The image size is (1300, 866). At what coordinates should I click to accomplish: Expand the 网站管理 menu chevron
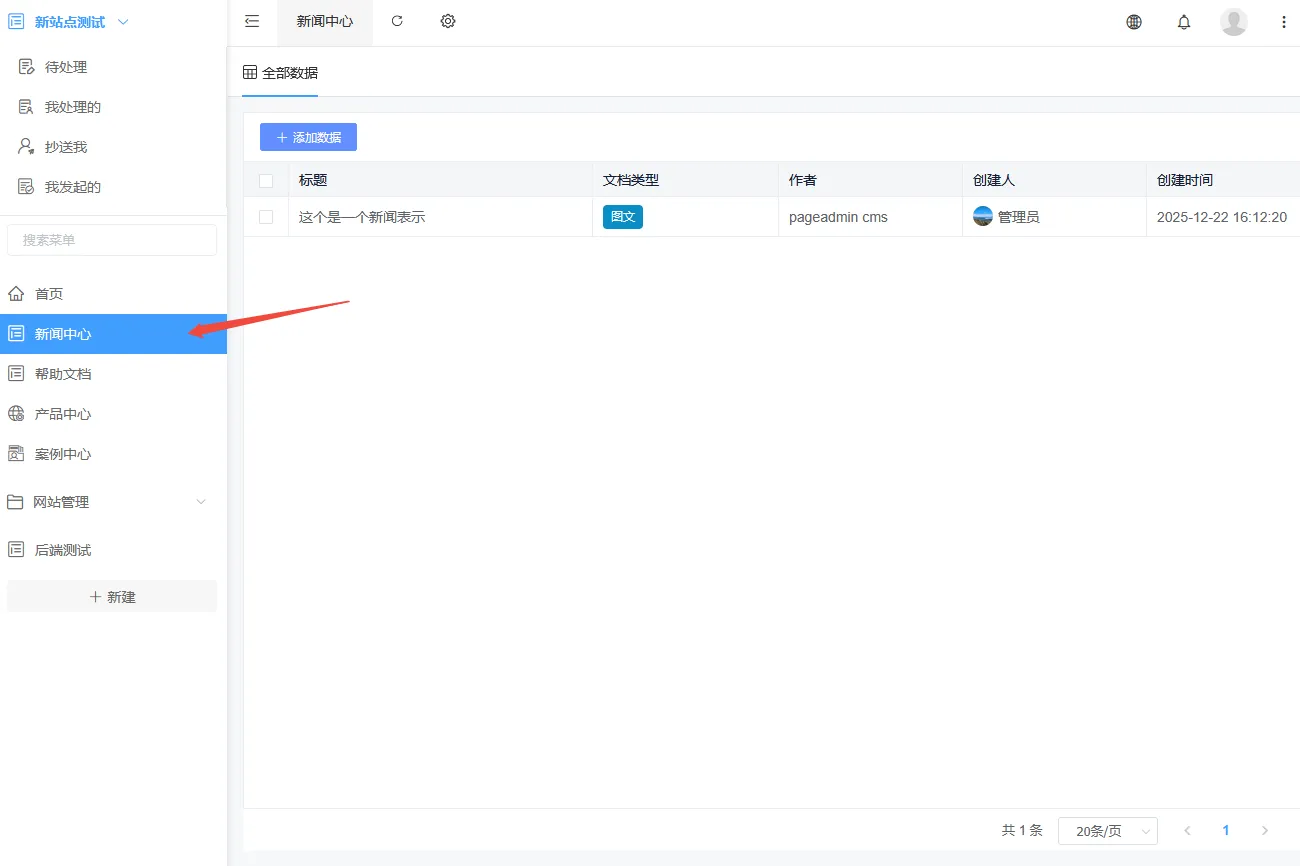[201, 501]
